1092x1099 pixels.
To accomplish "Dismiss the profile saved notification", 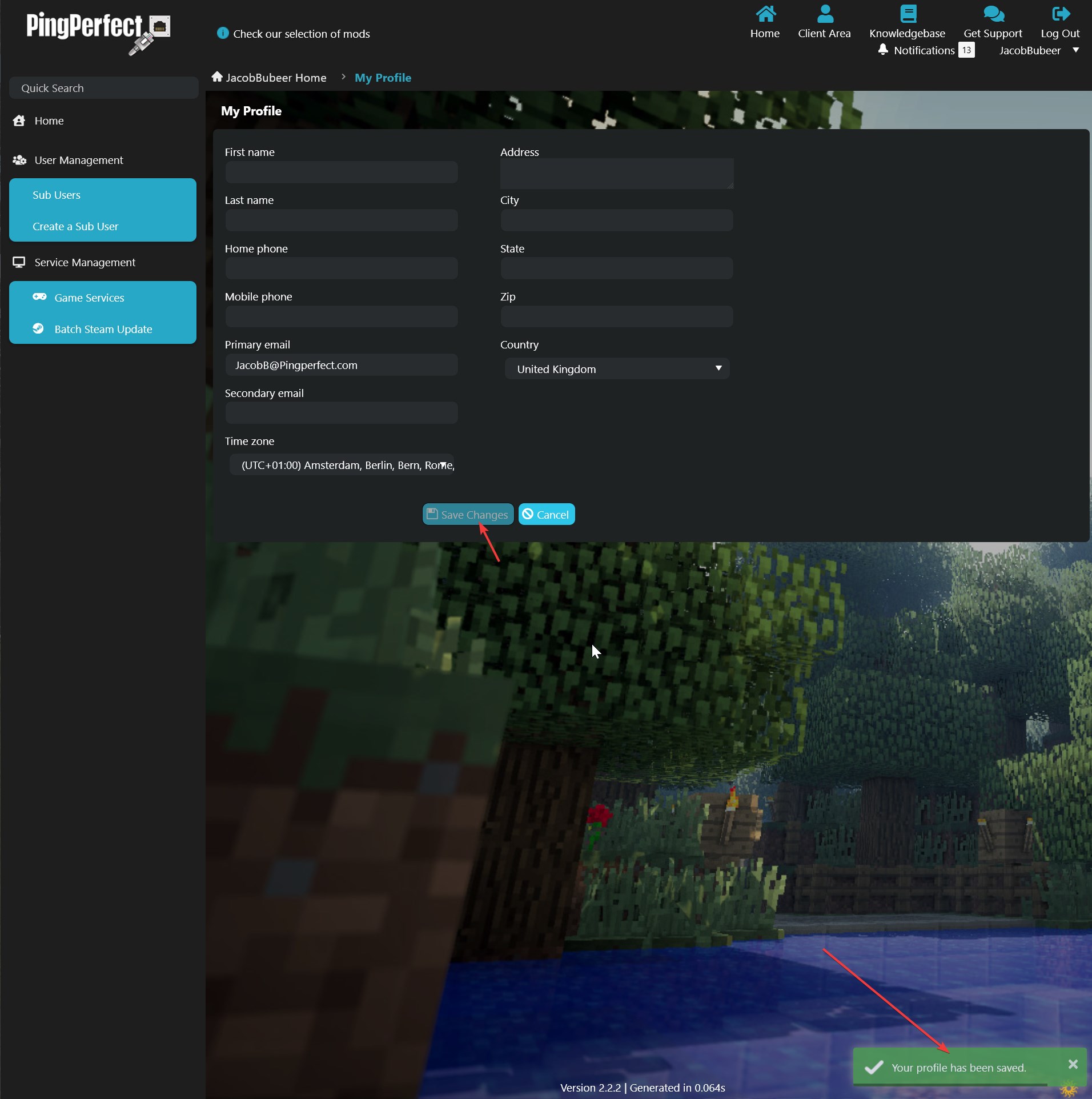I will tap(1073, 1064).
